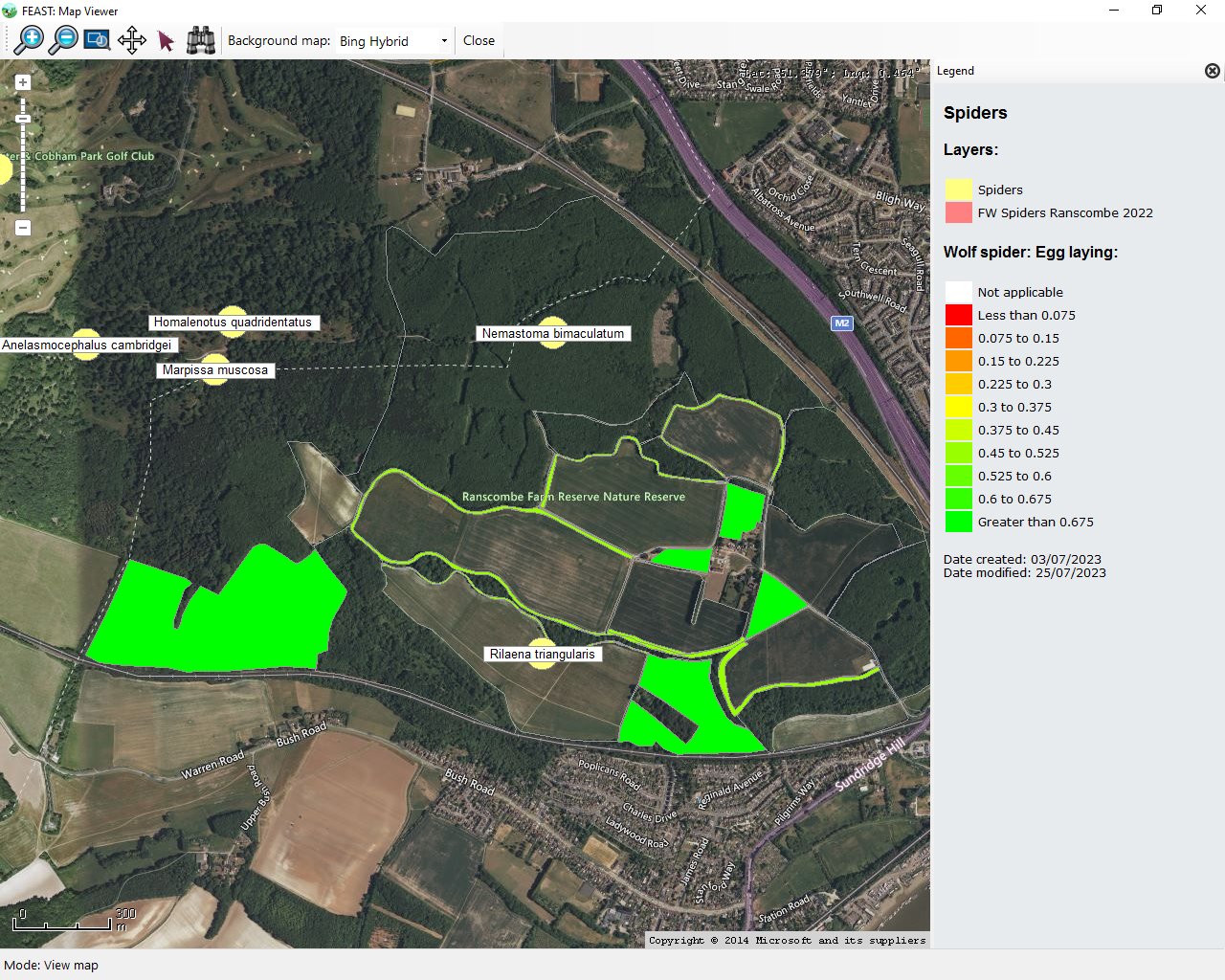
Task: Select the Zoom In magnifier tool
Action: [x=30, y=40]
